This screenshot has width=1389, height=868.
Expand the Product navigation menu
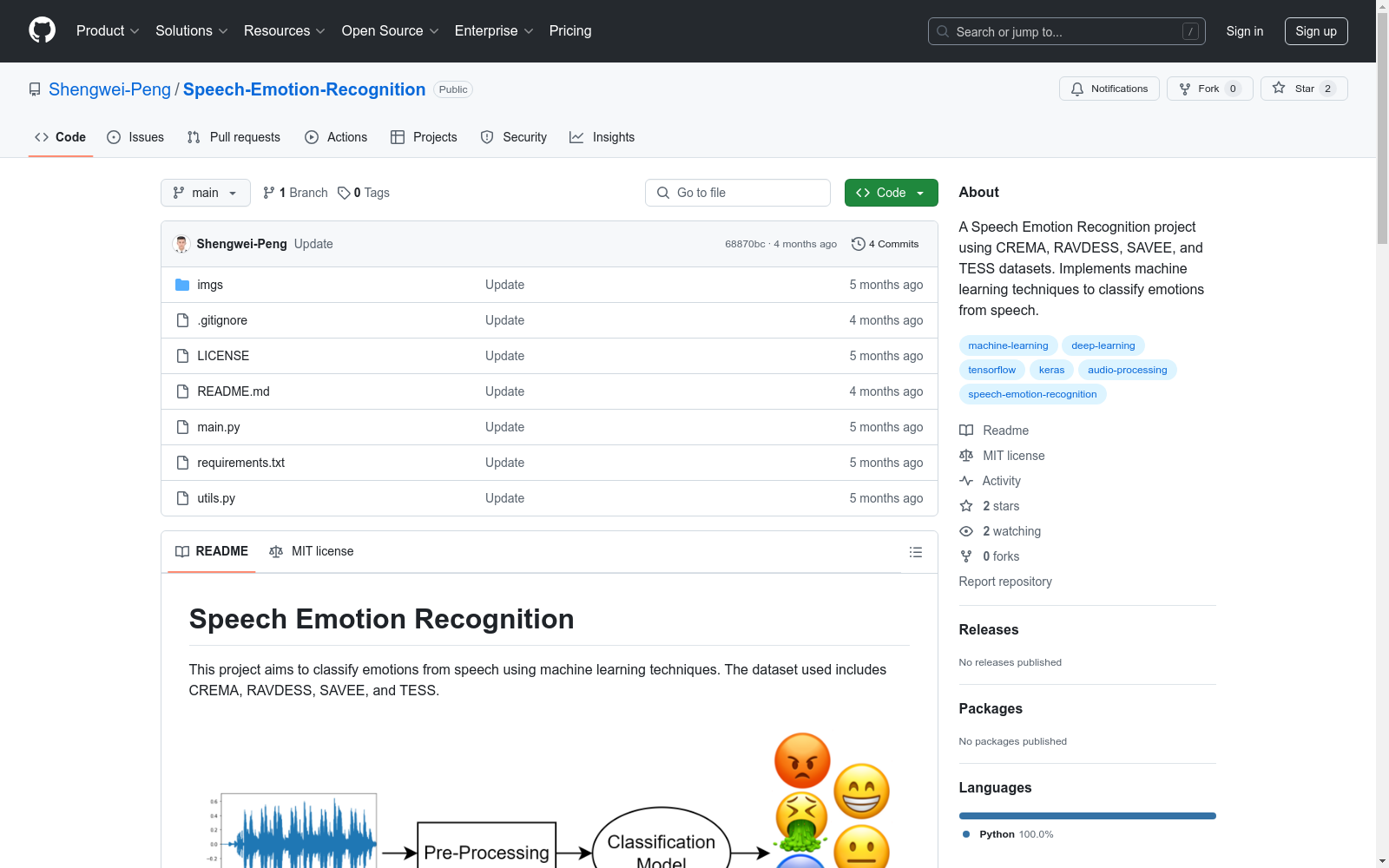point(108,31)
